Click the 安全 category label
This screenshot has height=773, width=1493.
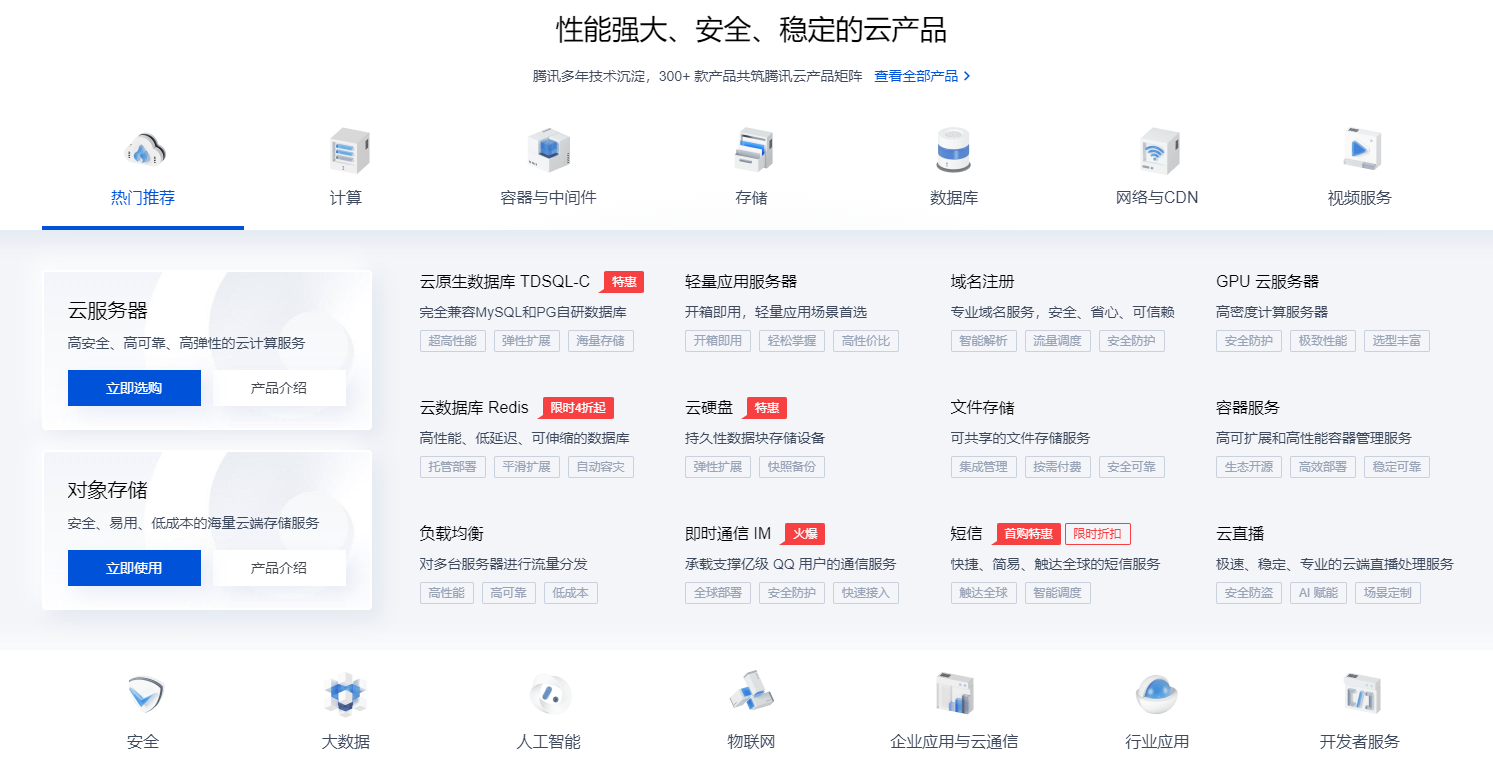point(143,742)
